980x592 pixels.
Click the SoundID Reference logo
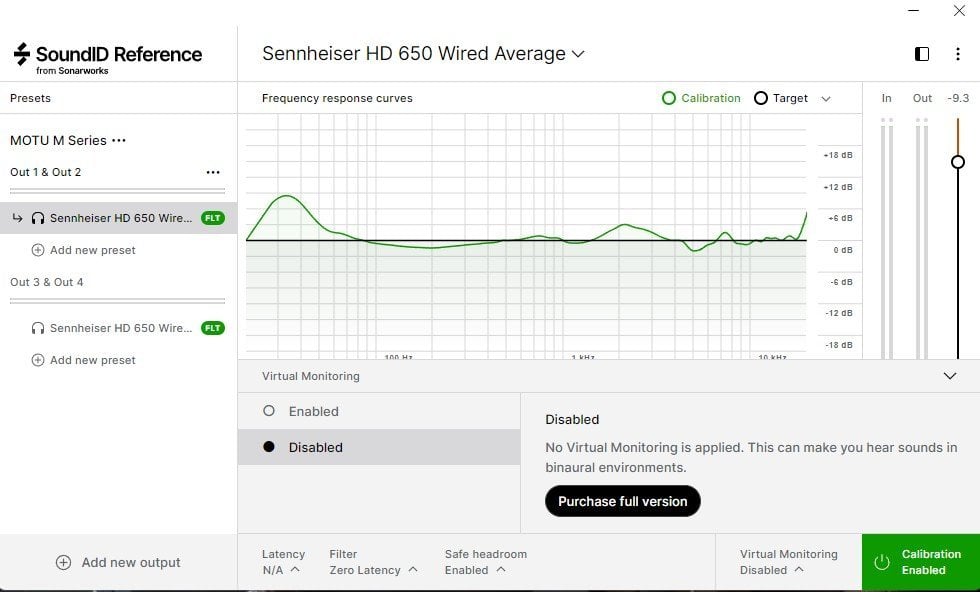coord(108,58)
